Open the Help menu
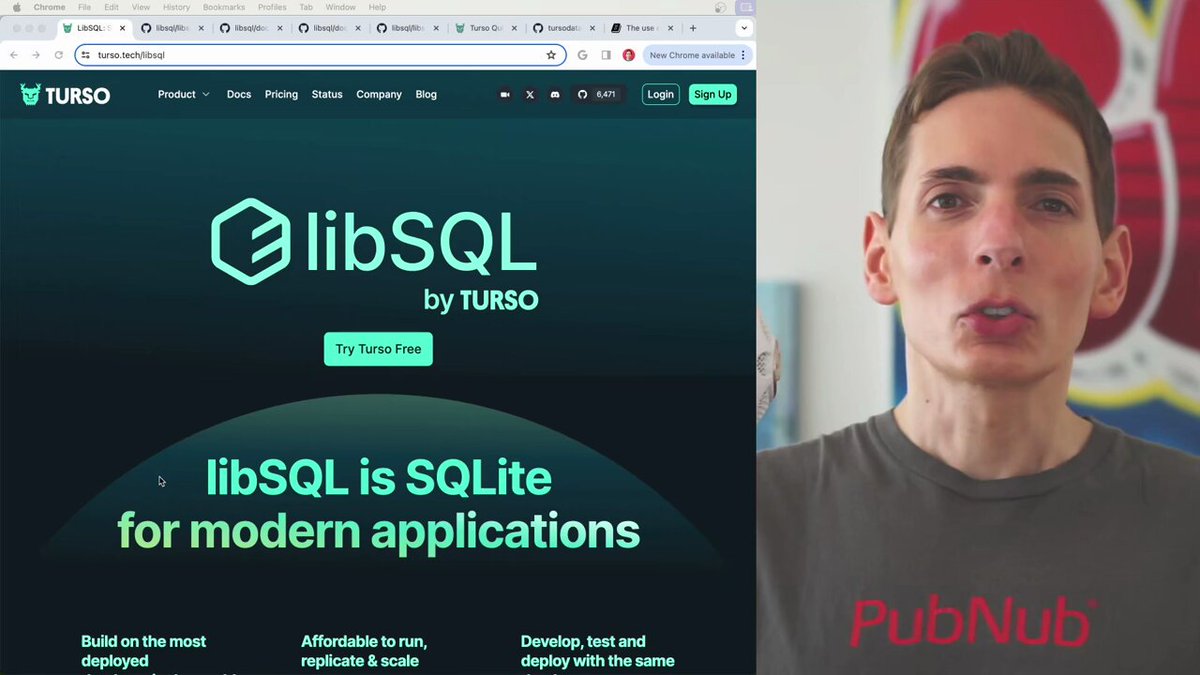This screenshot has height=675, width=1200. pyautogui.click(x=377, y=7)
